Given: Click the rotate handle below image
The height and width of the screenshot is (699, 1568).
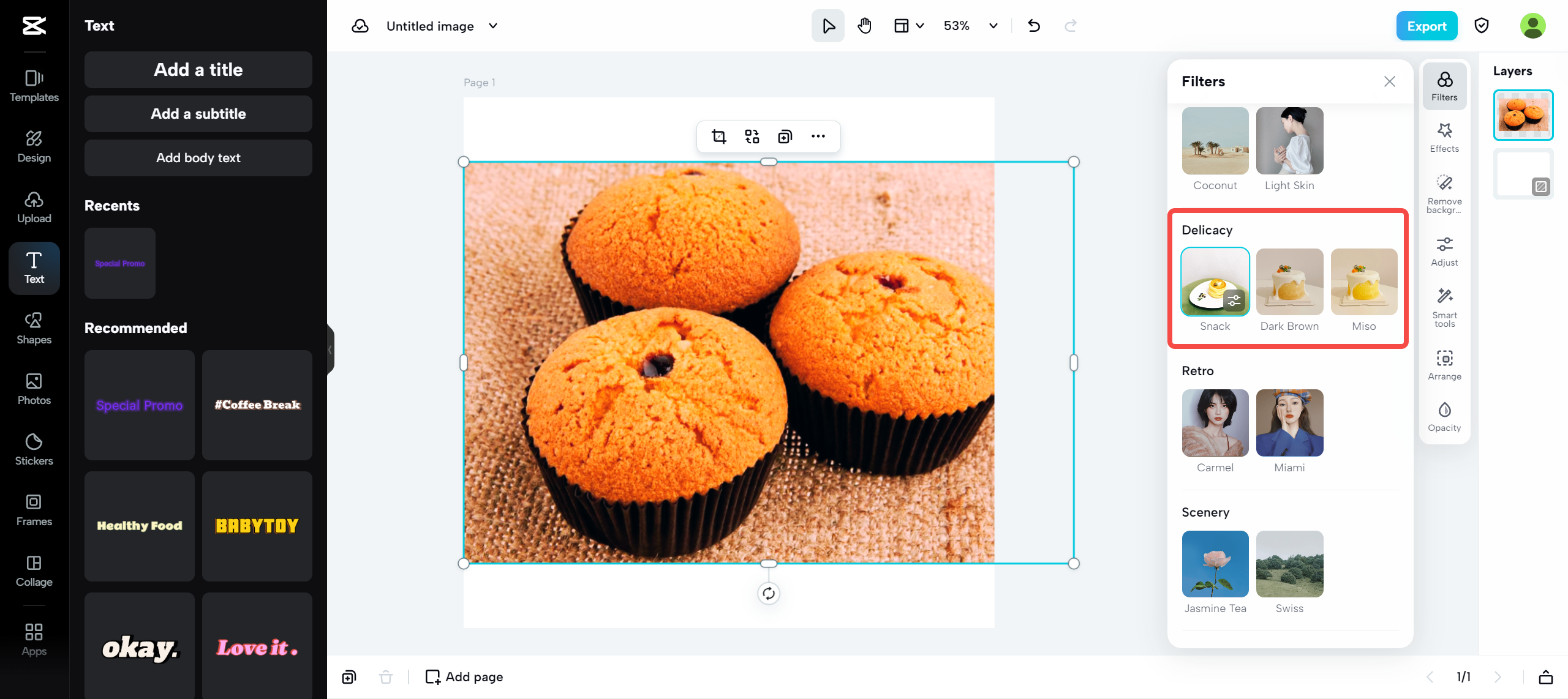Looking at the screenshot, I should click(x=768, y=593).
